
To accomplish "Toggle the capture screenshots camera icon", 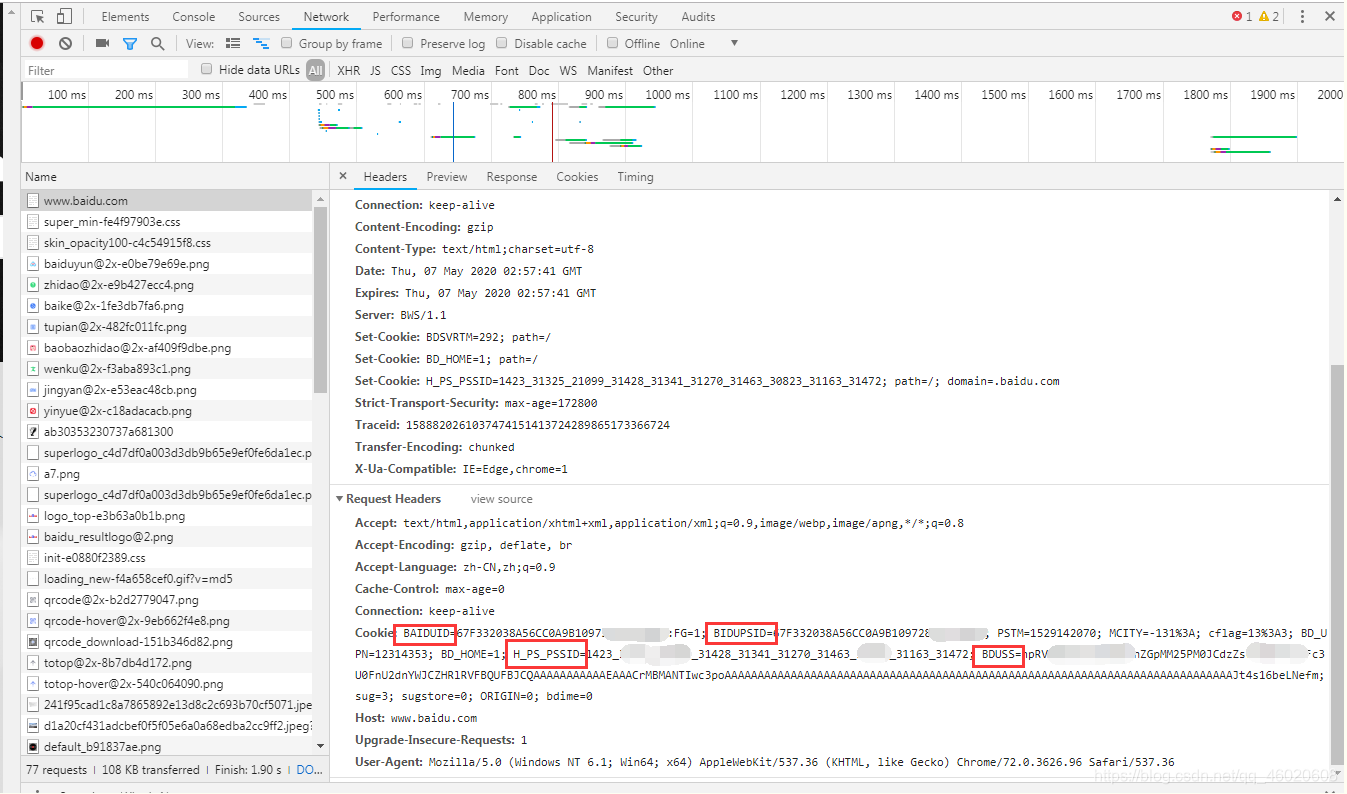I will (102, 44).
